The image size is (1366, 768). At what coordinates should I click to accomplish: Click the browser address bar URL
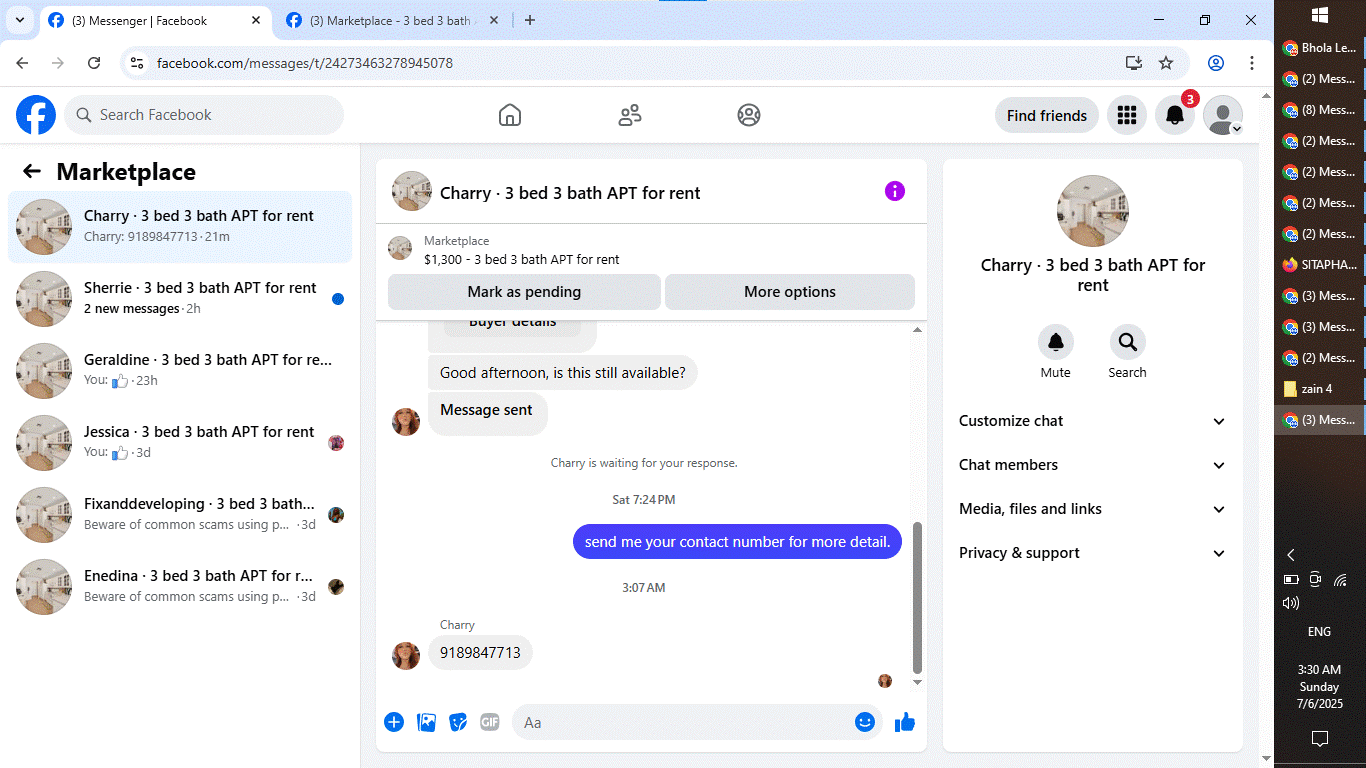[305, 63]
